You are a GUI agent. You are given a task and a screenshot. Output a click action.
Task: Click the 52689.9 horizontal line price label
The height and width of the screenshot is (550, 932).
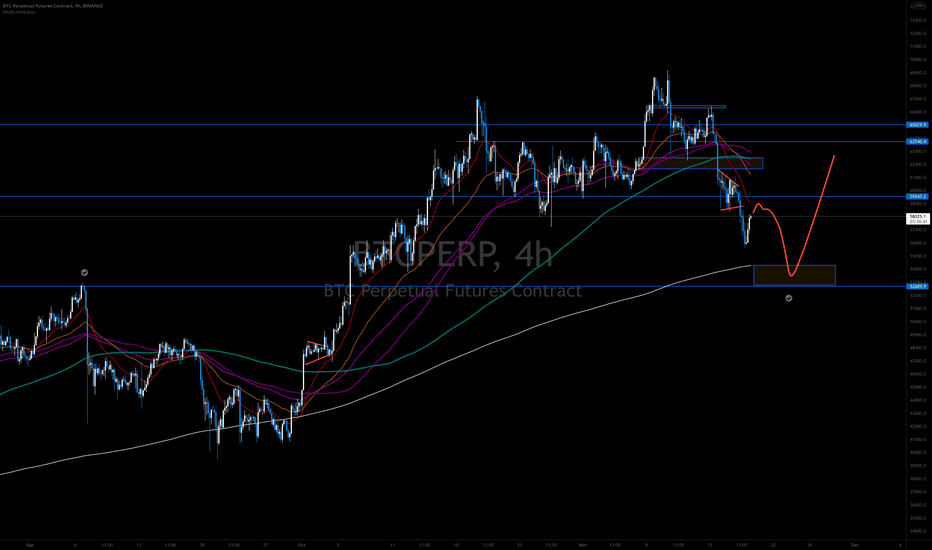click(x=917, y=287)
